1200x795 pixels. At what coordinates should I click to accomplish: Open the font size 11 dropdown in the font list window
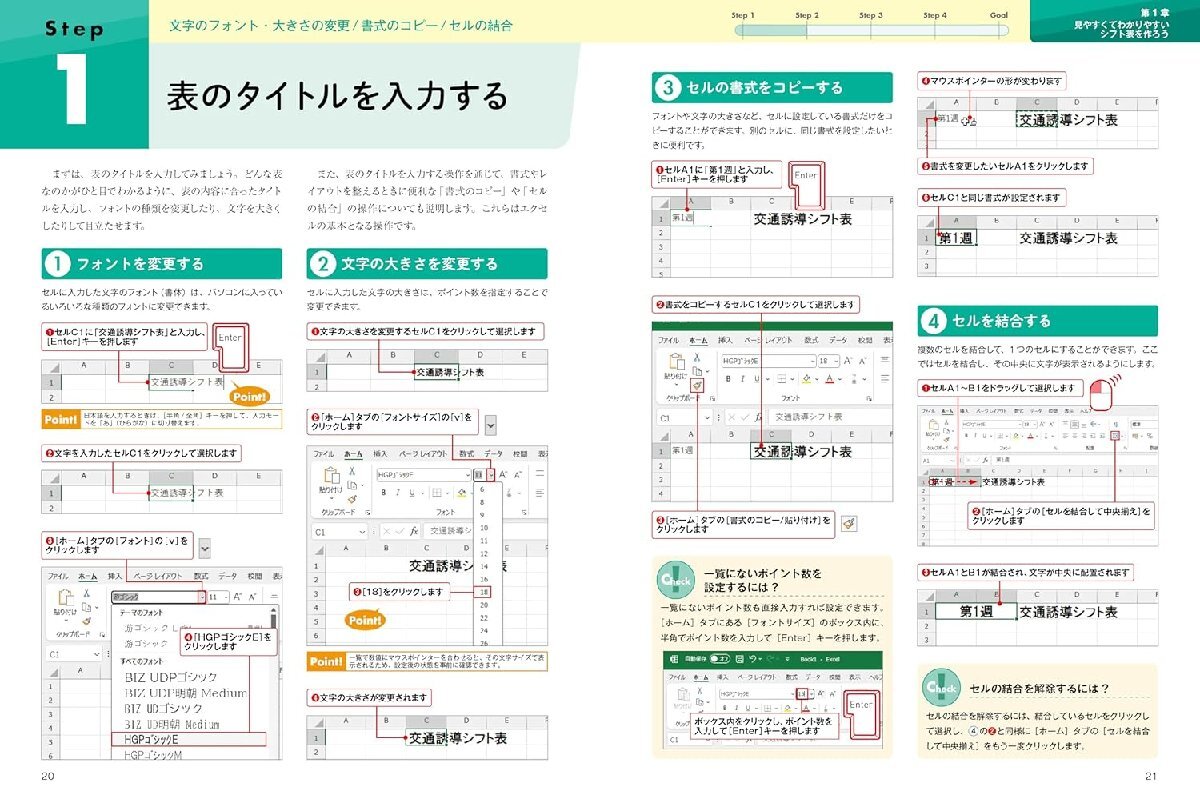[x=226, y=597]
